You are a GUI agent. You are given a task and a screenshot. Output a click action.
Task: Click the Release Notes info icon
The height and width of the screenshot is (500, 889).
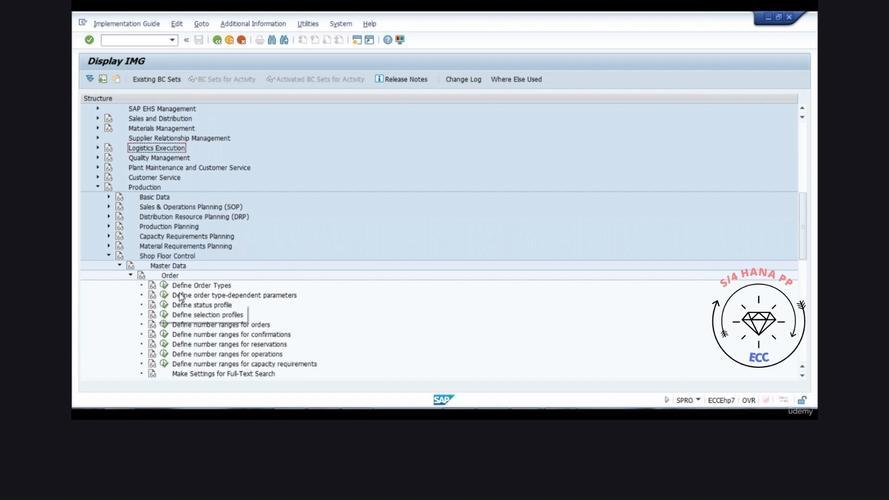point(379,79)
